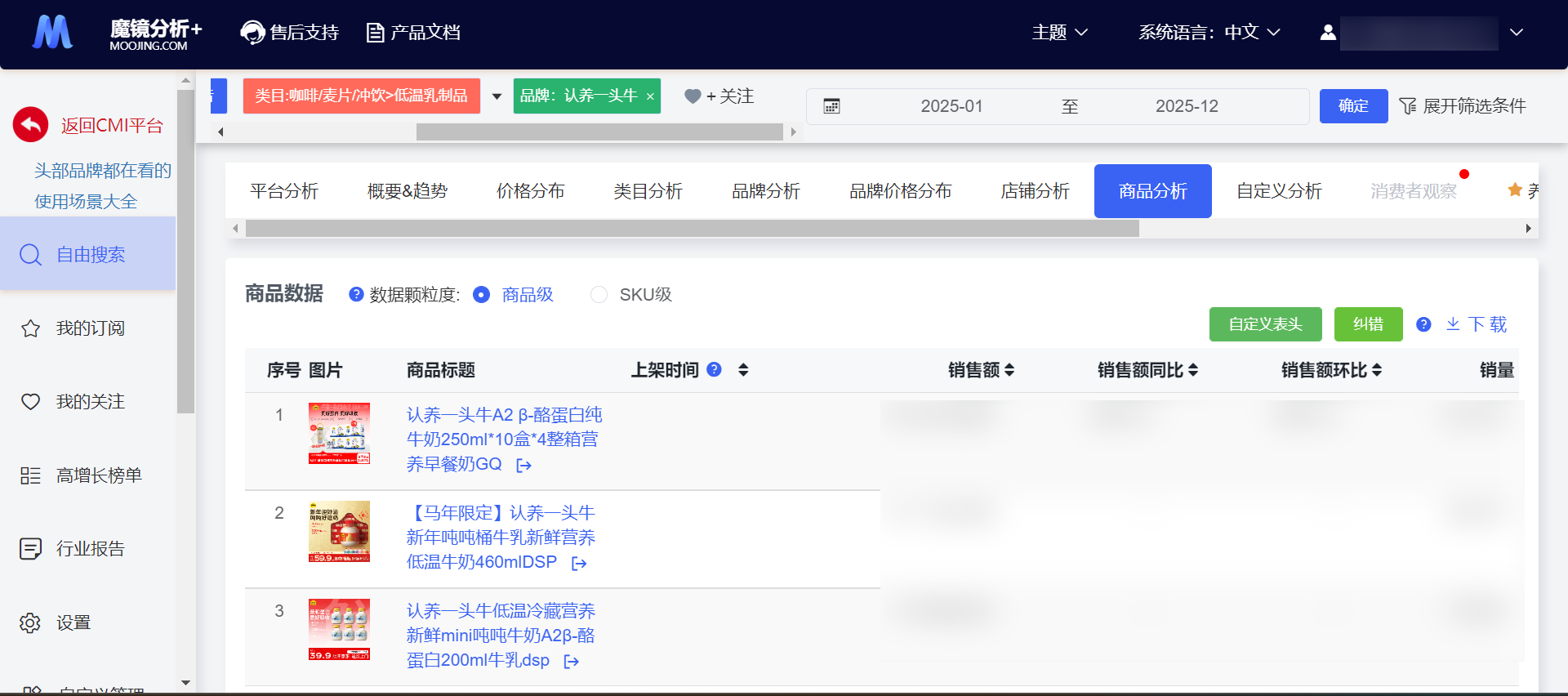This screenshot has width=1568, height=696.
Task: Expand the user account chevron
Action: coord(1517,33)
